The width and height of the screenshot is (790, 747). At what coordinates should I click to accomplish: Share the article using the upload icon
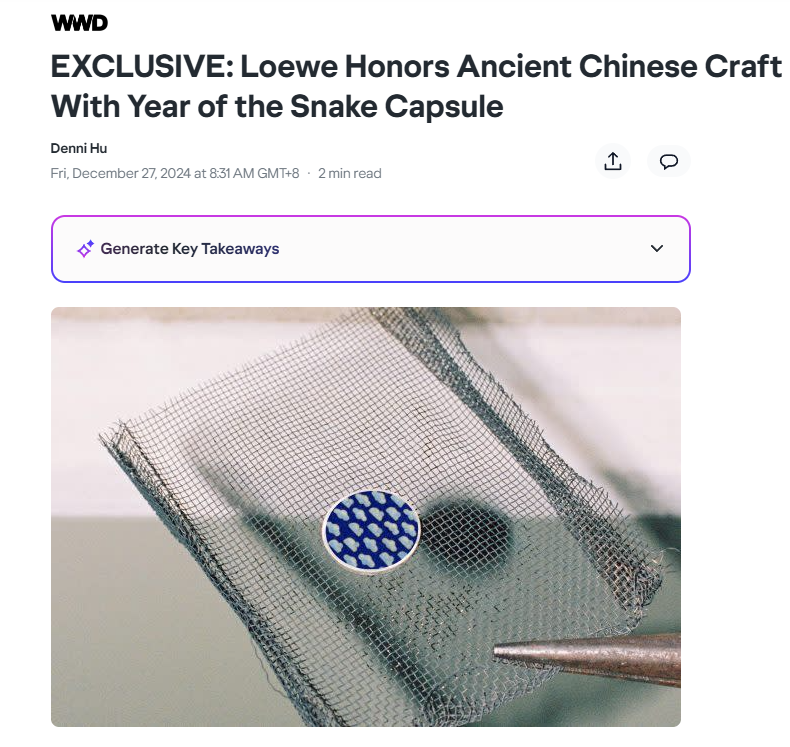[x=613, y=161]
